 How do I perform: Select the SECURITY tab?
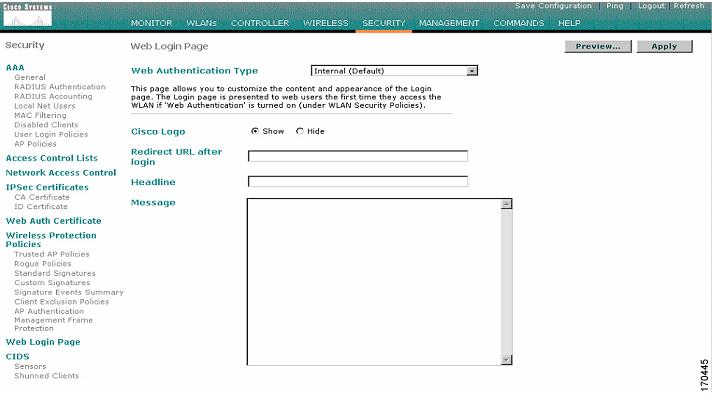click(x=384, y=23)
